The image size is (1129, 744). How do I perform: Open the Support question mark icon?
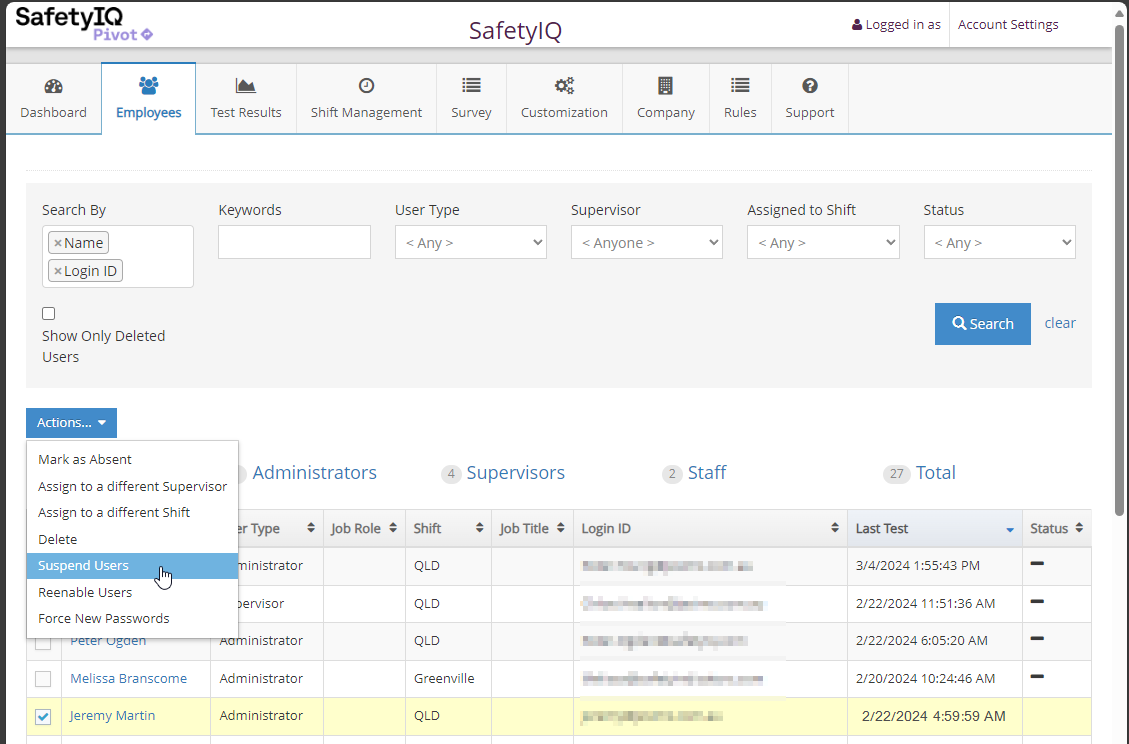point(810,86)
